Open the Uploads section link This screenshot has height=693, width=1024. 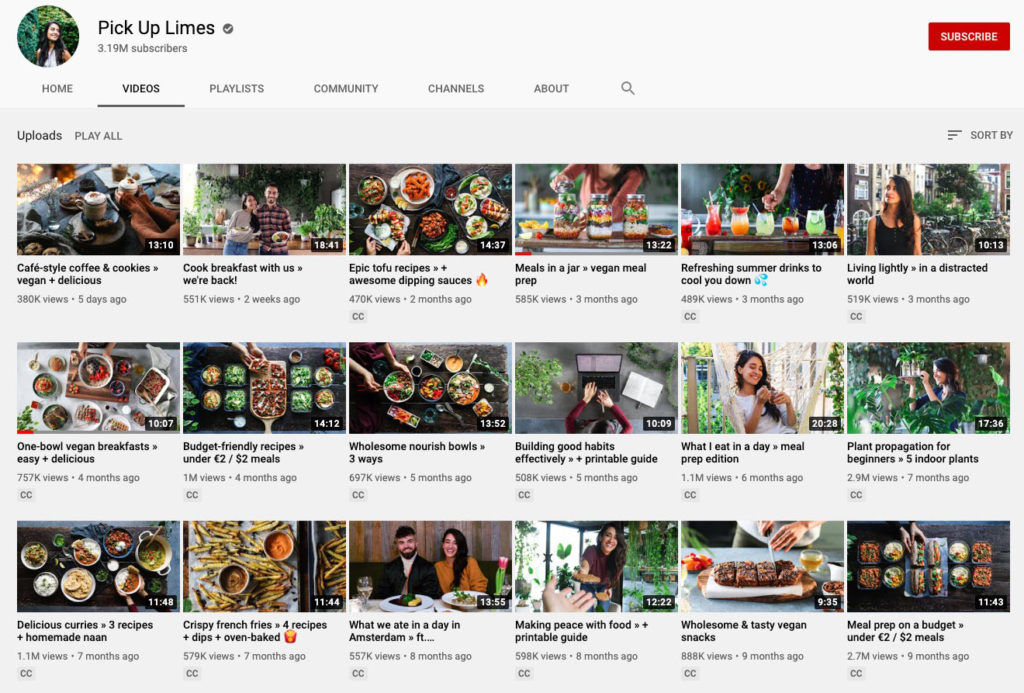pyautogui.click(x=39, y=135)
